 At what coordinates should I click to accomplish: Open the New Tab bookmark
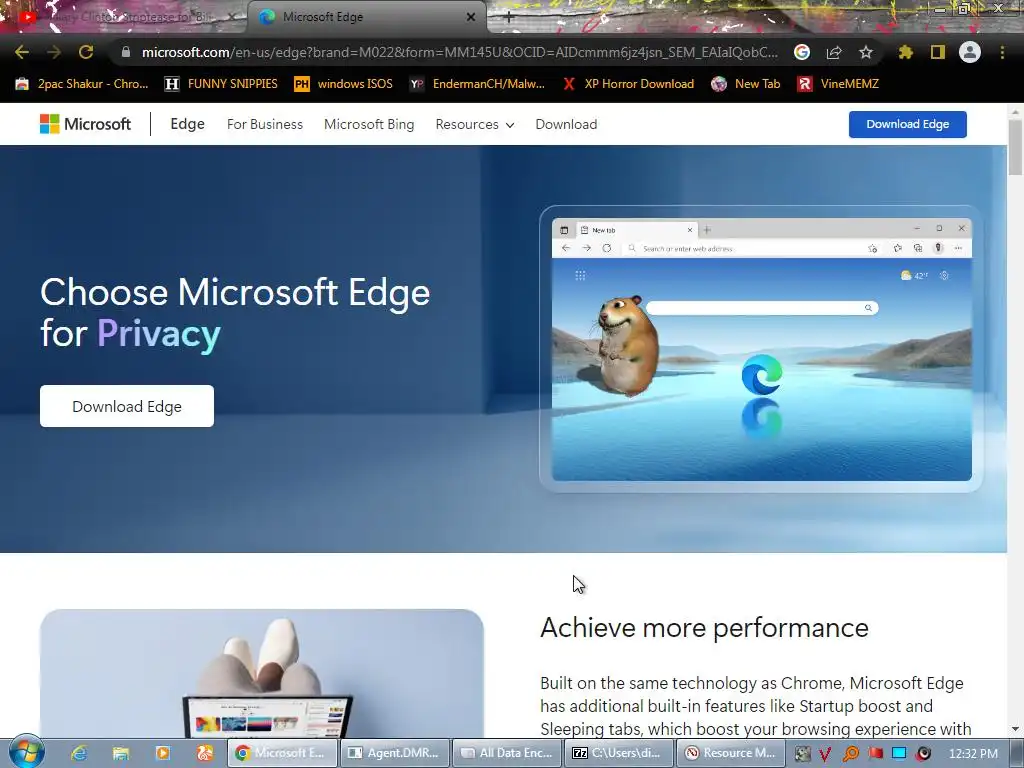pos(746,84)
